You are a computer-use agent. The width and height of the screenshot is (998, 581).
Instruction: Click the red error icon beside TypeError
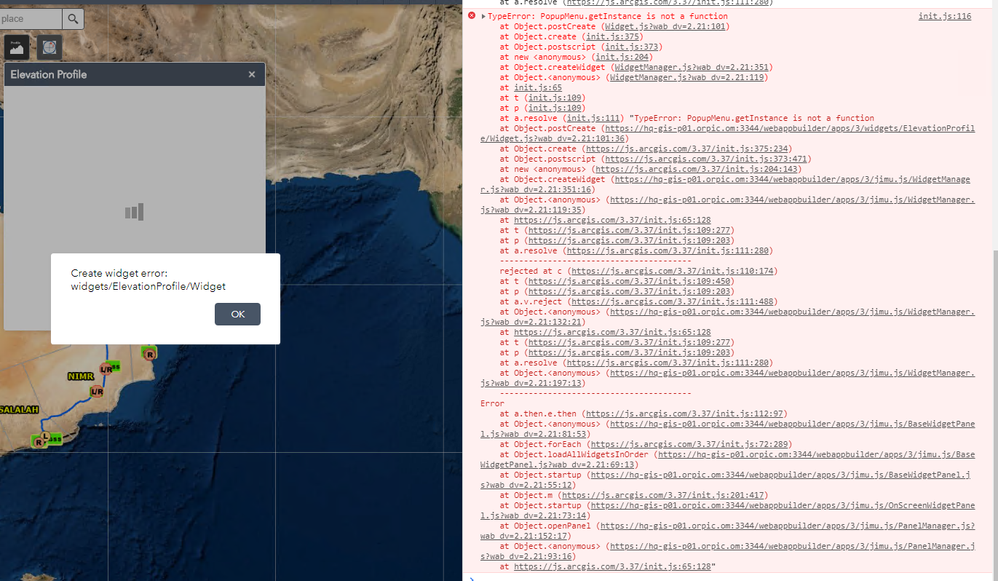472,16
